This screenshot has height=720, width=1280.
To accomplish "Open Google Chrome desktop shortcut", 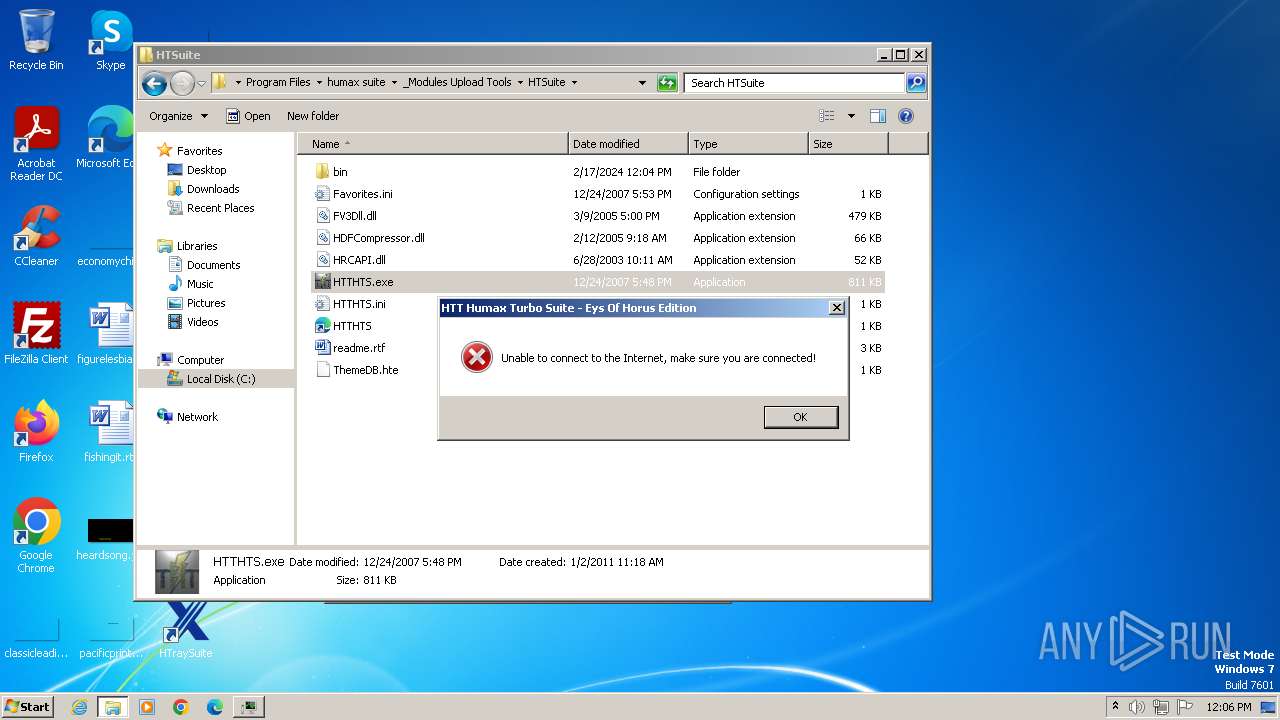I will (36, 536).
